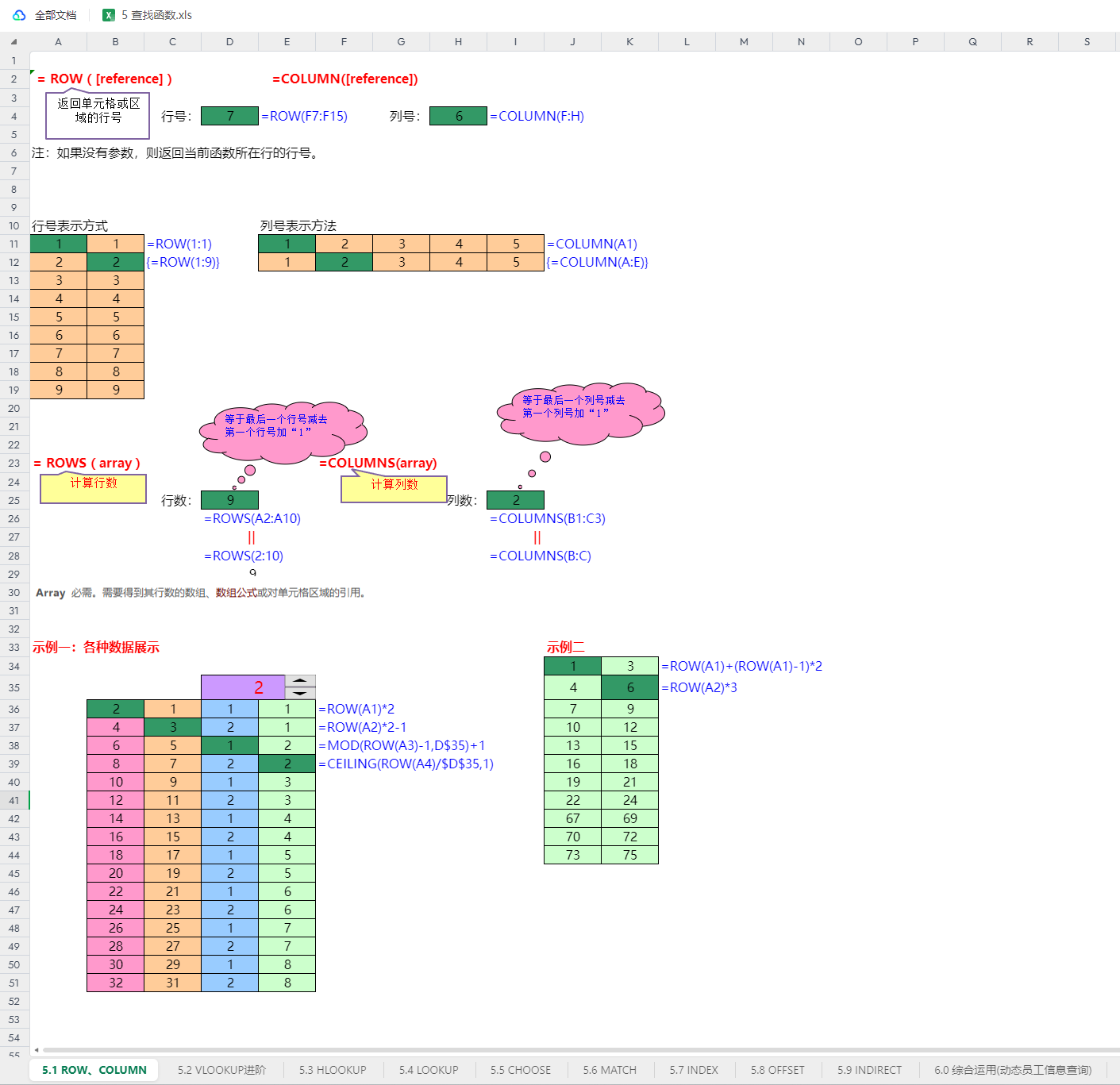The height and width of the screenshot is (1085, 1120).
Task: Open the 5.3 HLOOKUP sheet tab
Action: [333, 1070]
